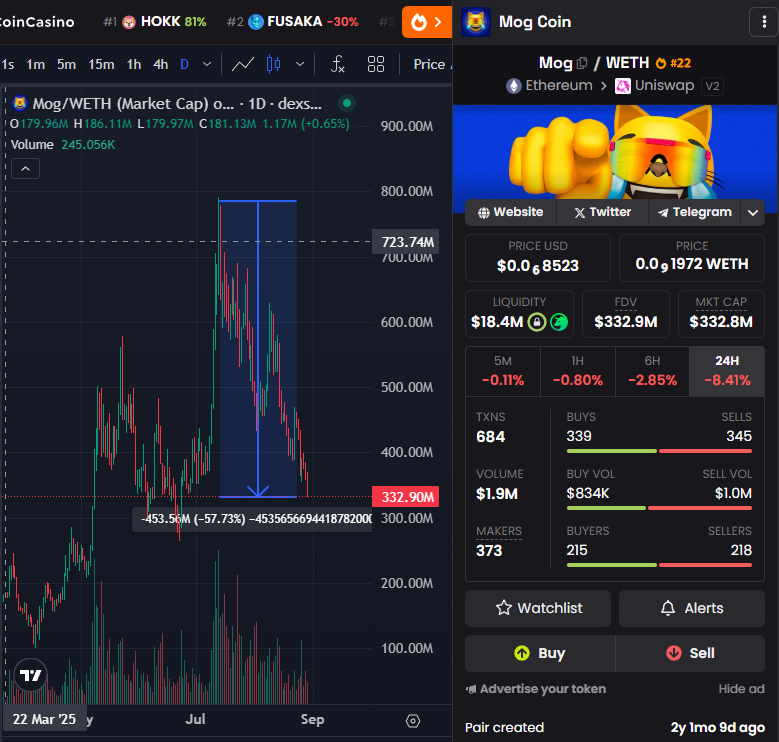Click the FUSAKA -30% trending item
This screenshot has height=742, width=779.
click(x=292, y=22)
